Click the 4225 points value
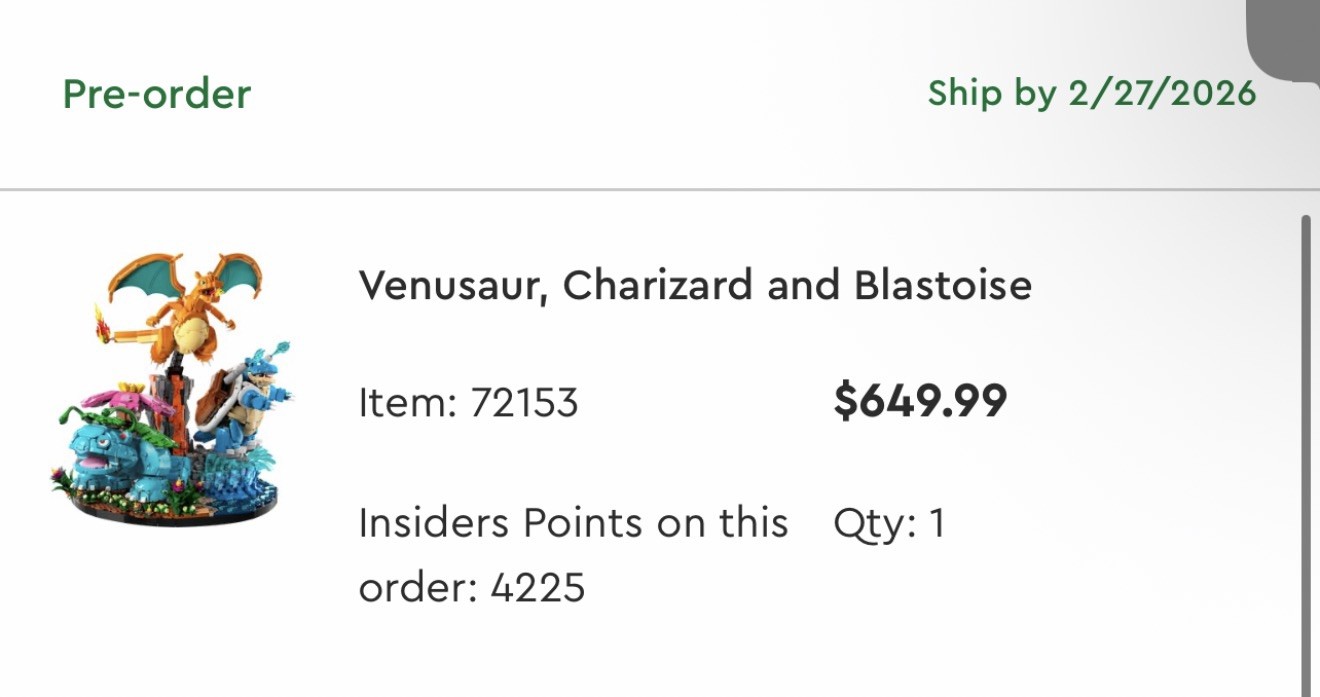This screenshot has height=697, width=1320. [537, 587]
